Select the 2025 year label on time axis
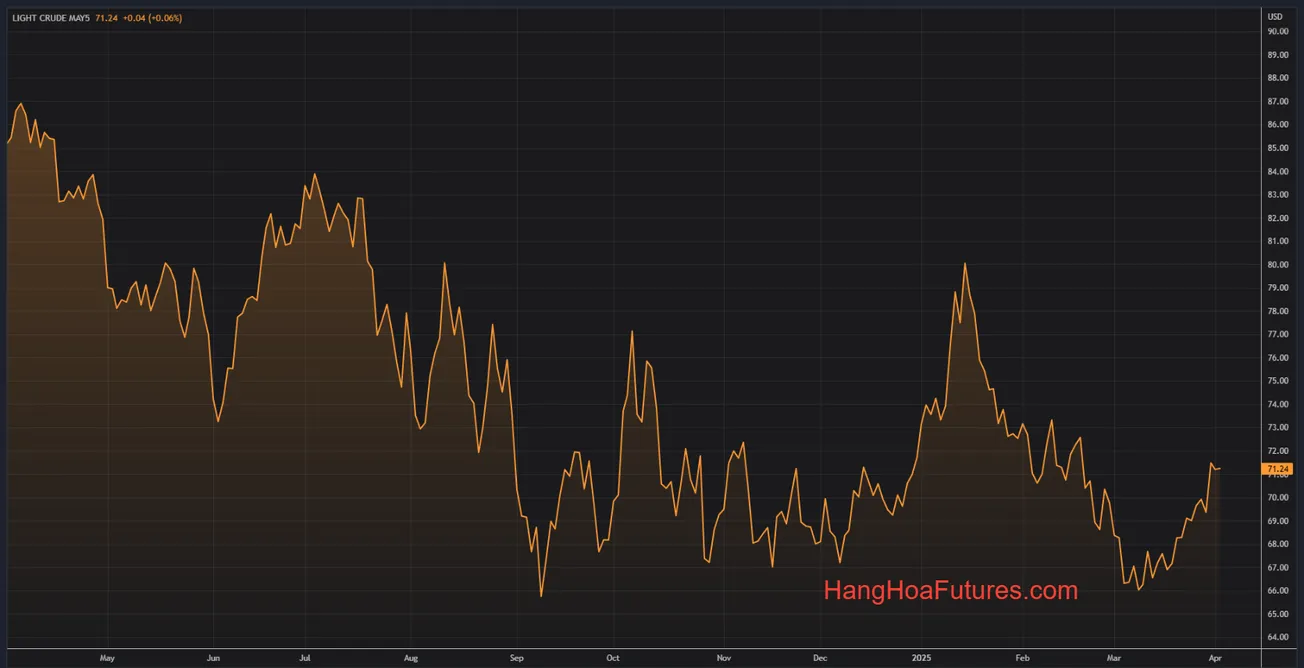1304x668 pixels. click(x=922, y=658)
